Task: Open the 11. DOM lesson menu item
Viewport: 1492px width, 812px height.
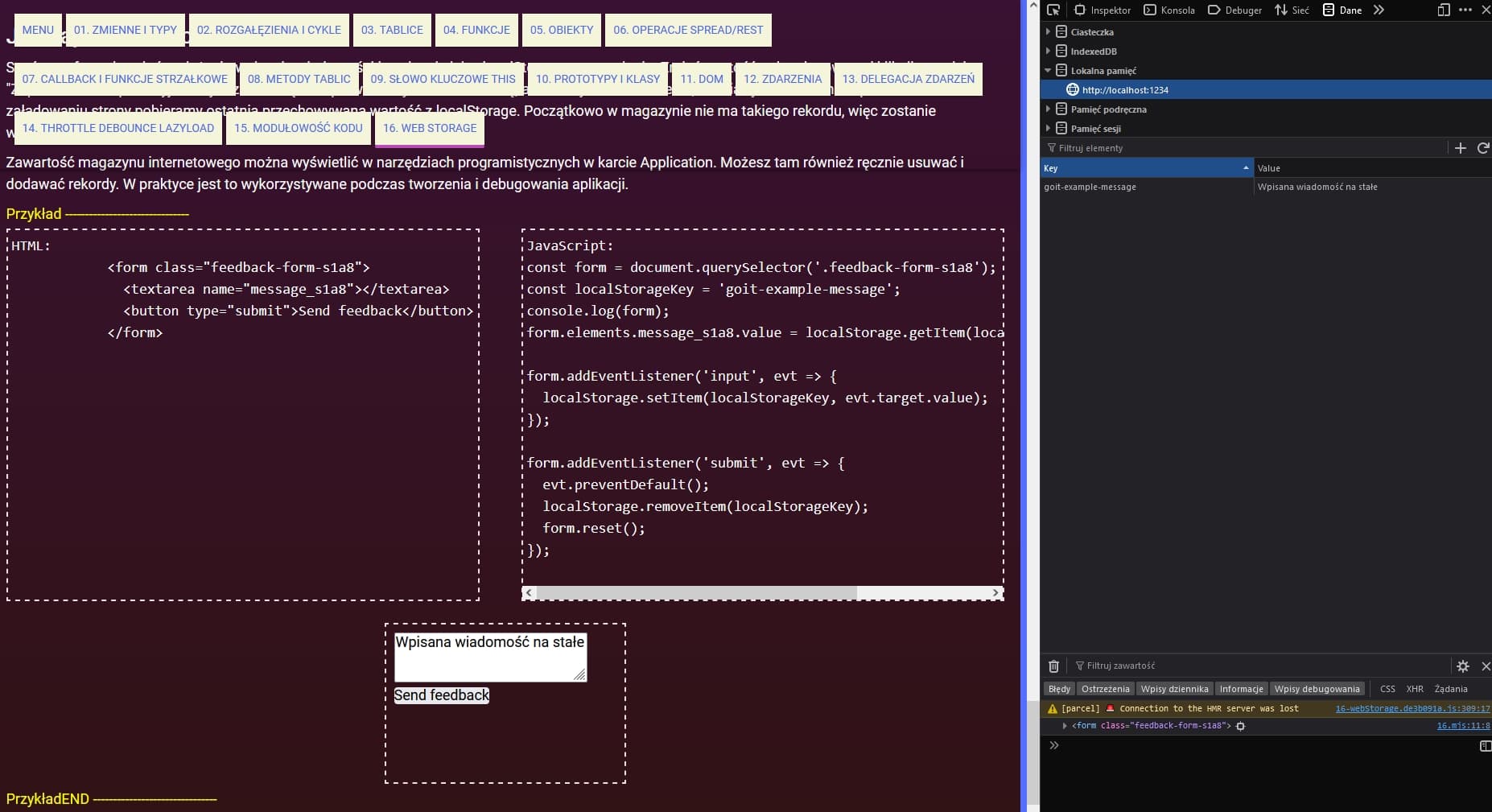Action: coord(701,79)
